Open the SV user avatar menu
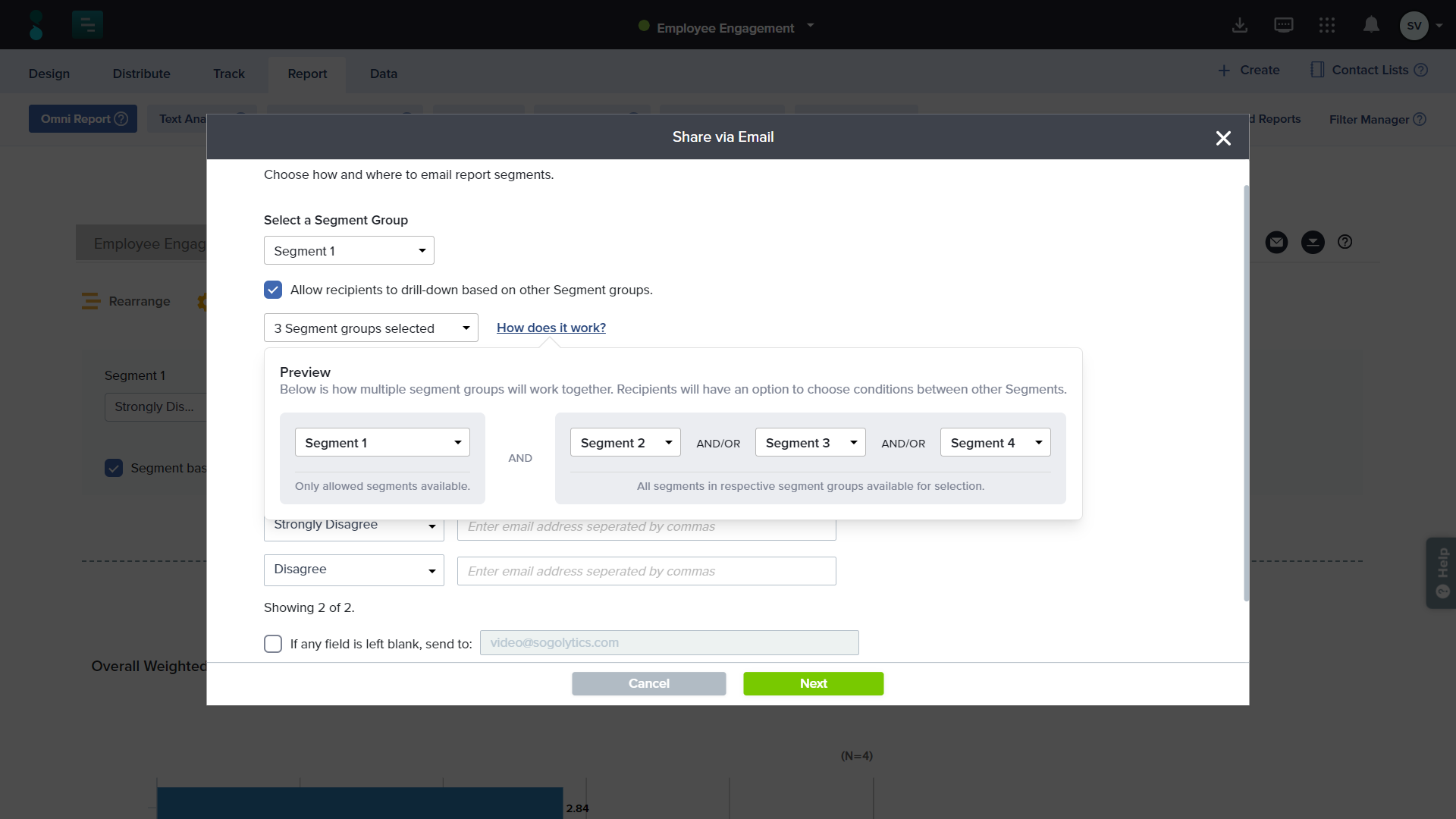Screen dimensions: 1456x819 pyautogui.click(x=1414, y=26)
